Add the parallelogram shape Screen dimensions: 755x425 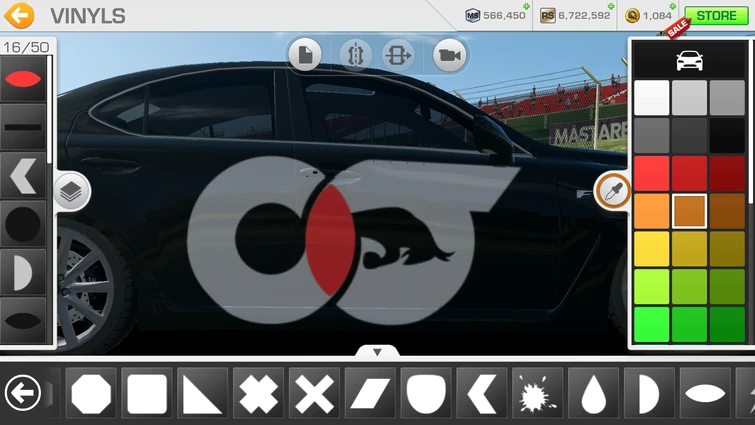[370, 393]
